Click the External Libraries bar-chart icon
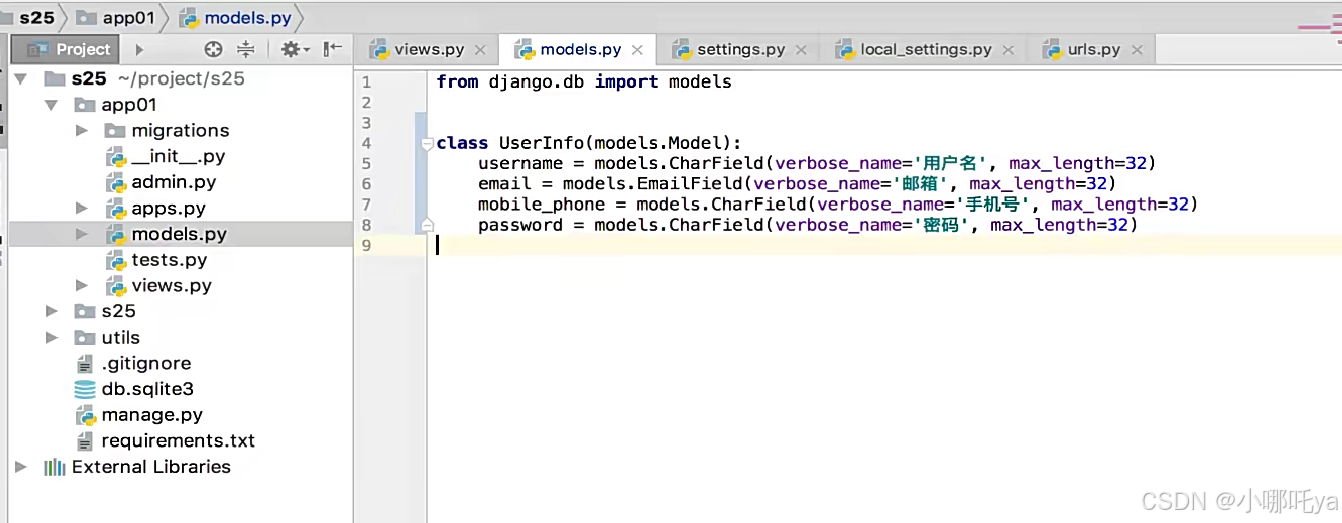This screenshot has height=523, width=1342. (x=55, y=467)
